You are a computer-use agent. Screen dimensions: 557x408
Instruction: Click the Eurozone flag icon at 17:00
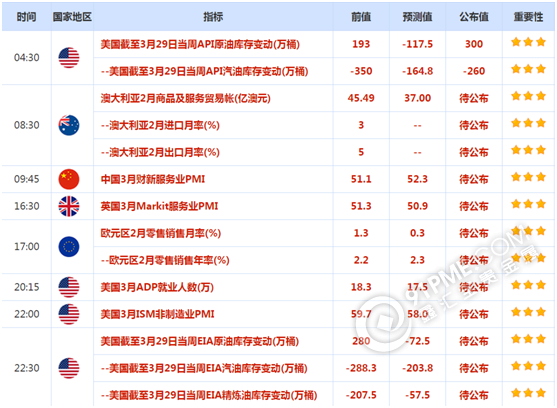[69, 247]
